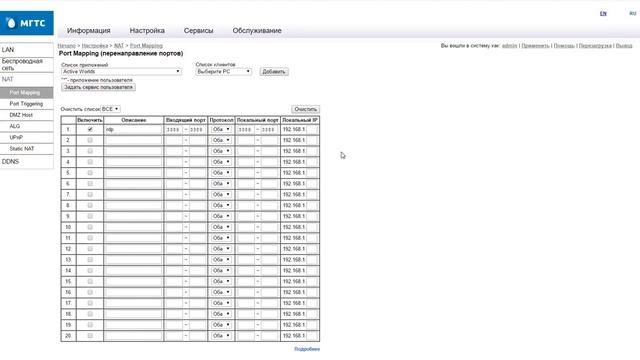Enable the checkbox in row 3

click(x=90, y=151)
